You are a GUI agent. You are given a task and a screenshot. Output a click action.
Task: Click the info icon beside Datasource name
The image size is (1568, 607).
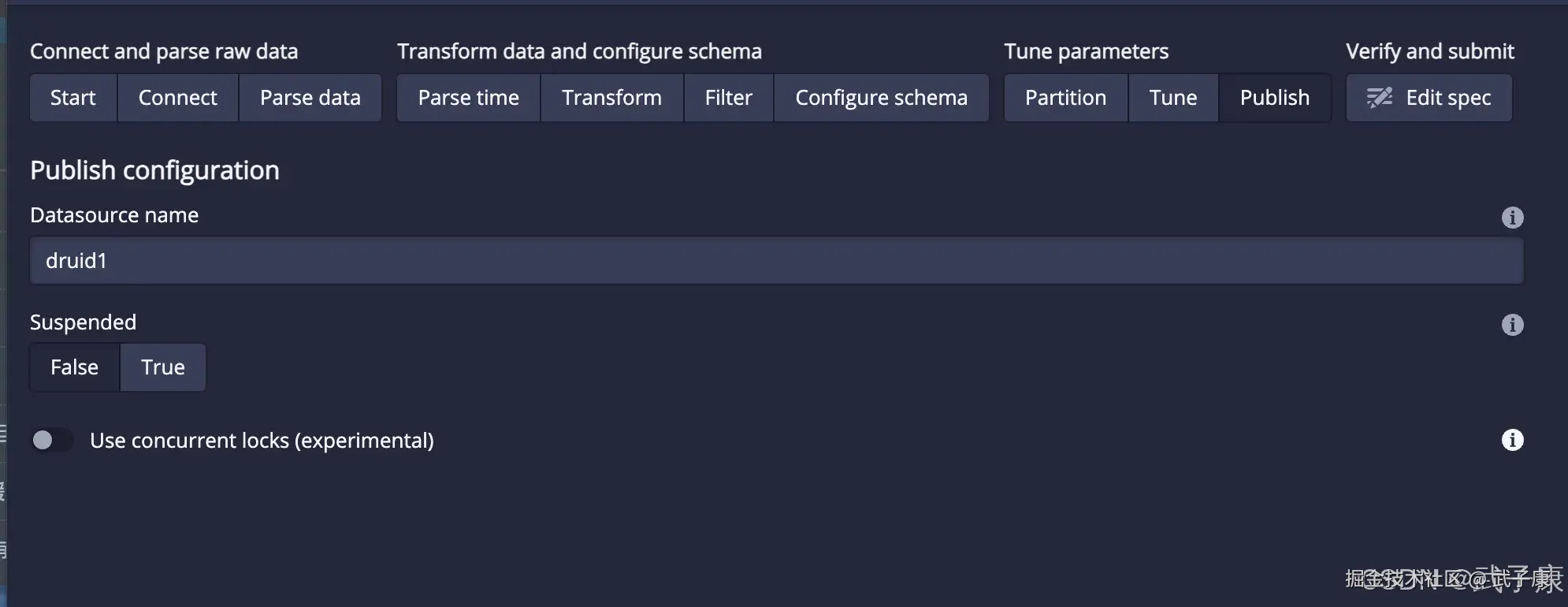1512,218
